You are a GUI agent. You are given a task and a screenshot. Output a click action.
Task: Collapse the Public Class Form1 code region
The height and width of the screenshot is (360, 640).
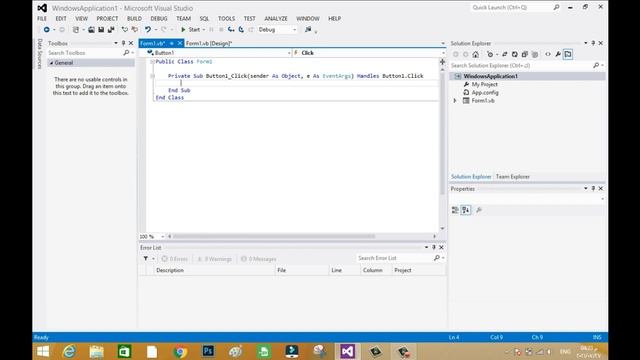[x=152, y=62]
